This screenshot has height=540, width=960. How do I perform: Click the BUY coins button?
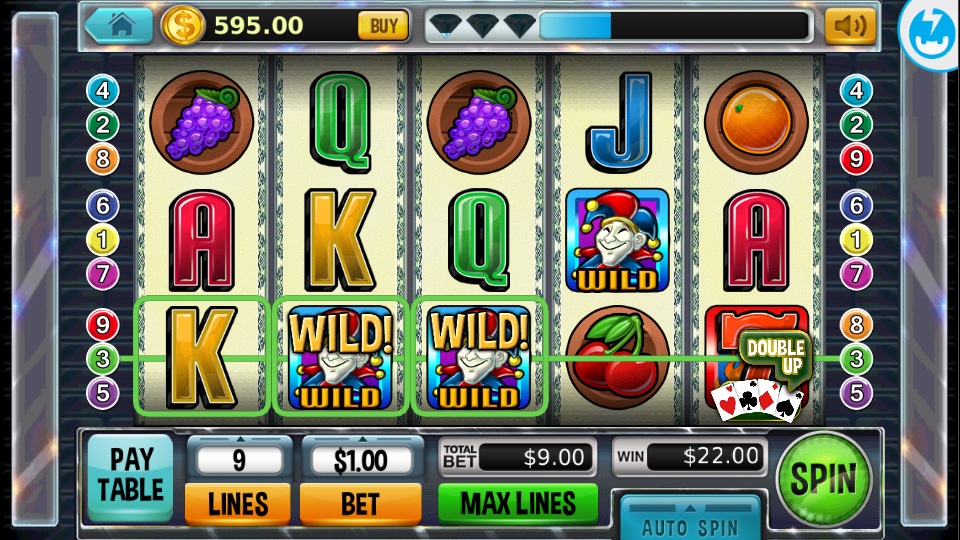[383, 26]
